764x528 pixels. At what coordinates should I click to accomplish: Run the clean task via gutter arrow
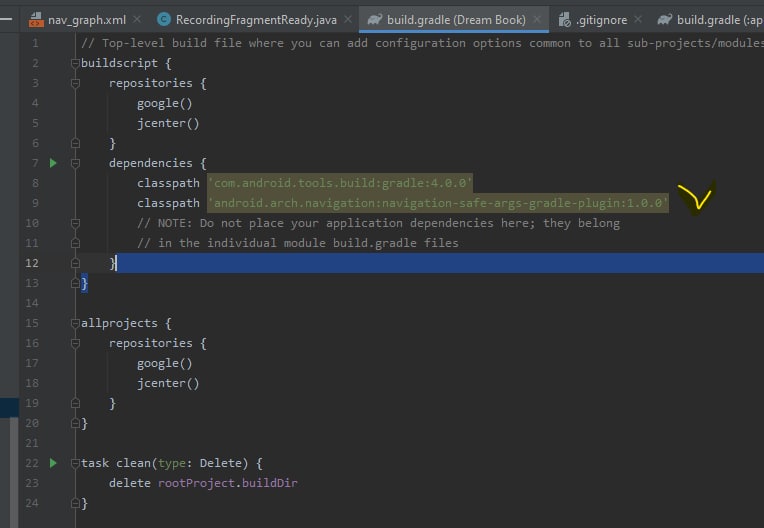(53, 463)
